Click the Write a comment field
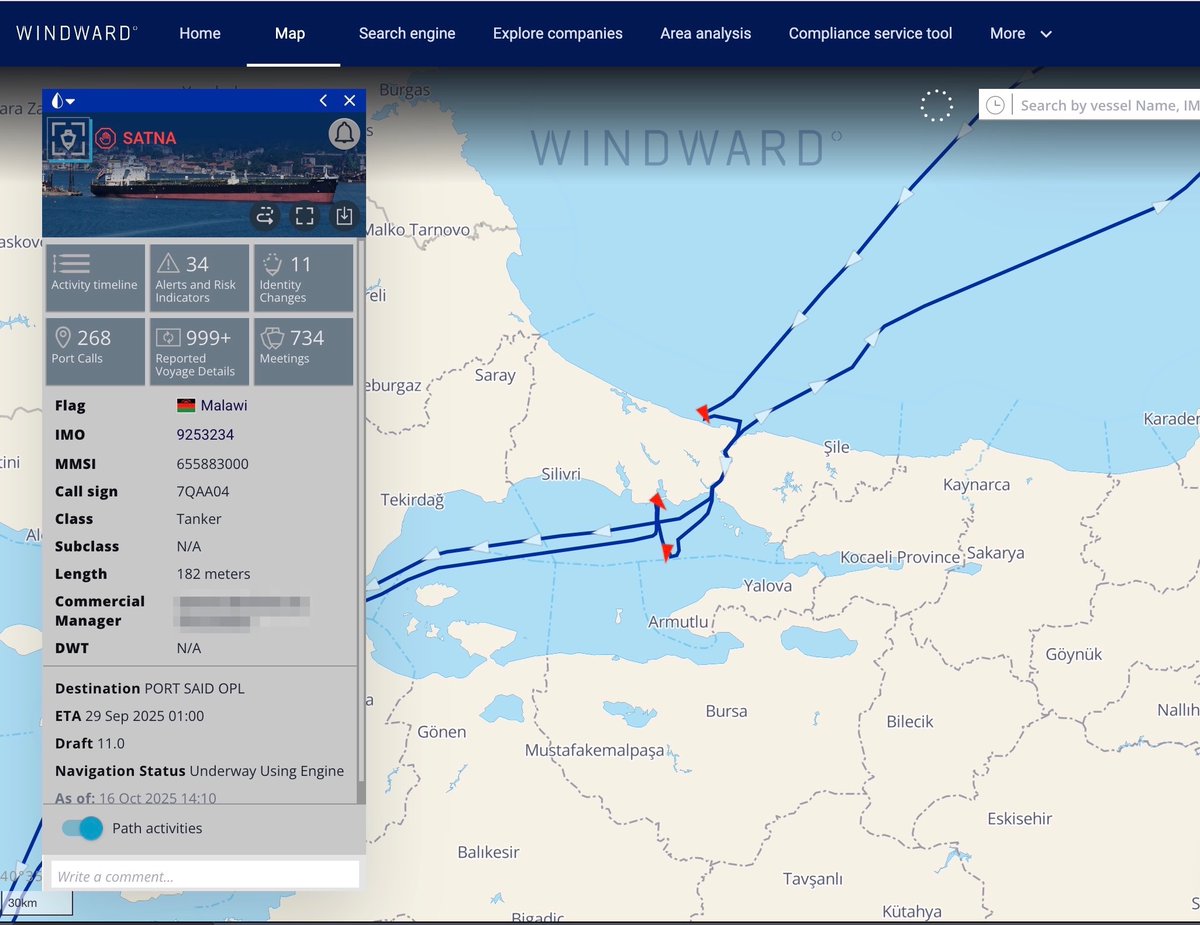Image resolution: width=1200 pixels, height=925 pixels. (x=205, y=876)
